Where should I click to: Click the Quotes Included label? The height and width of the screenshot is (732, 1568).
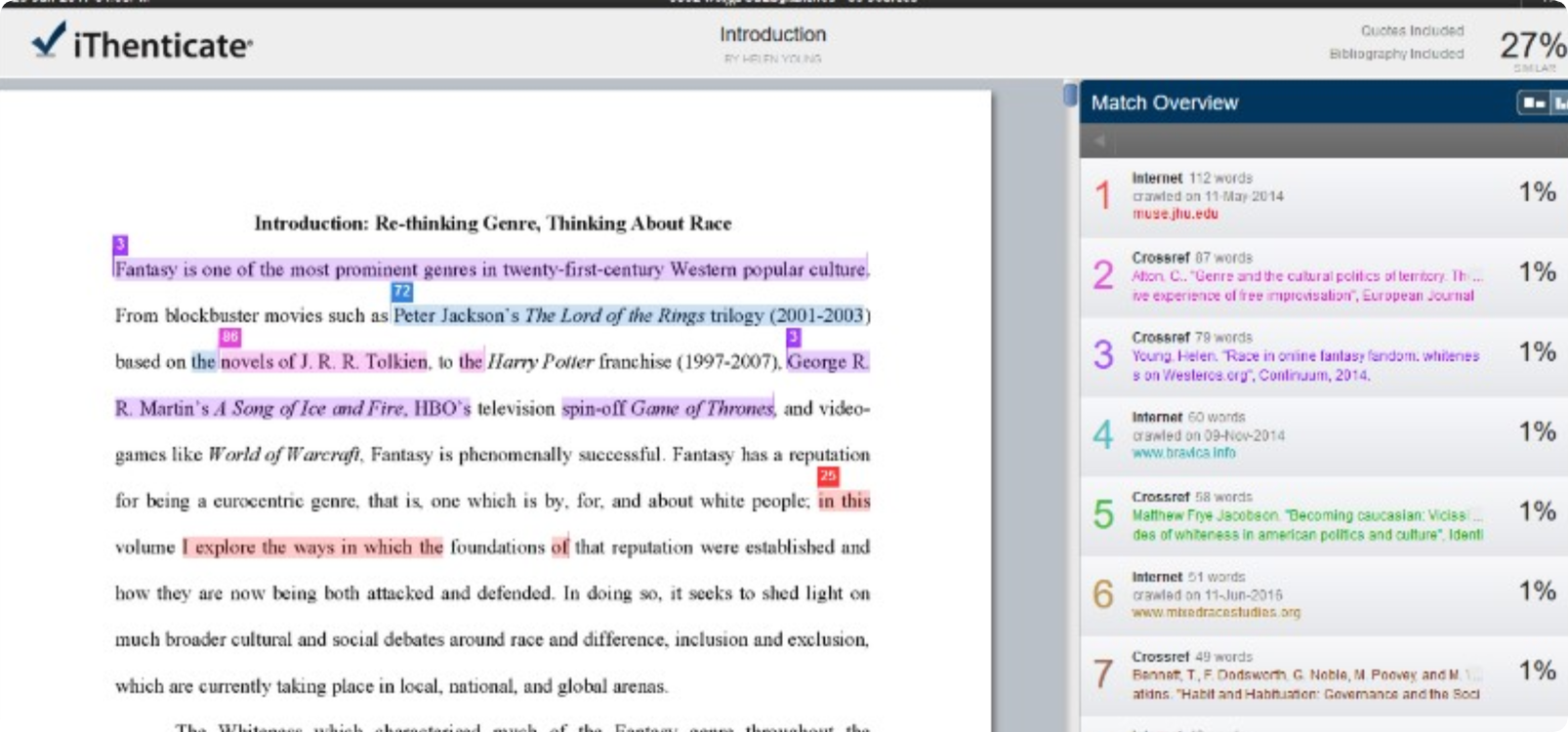click(1412, 31)
